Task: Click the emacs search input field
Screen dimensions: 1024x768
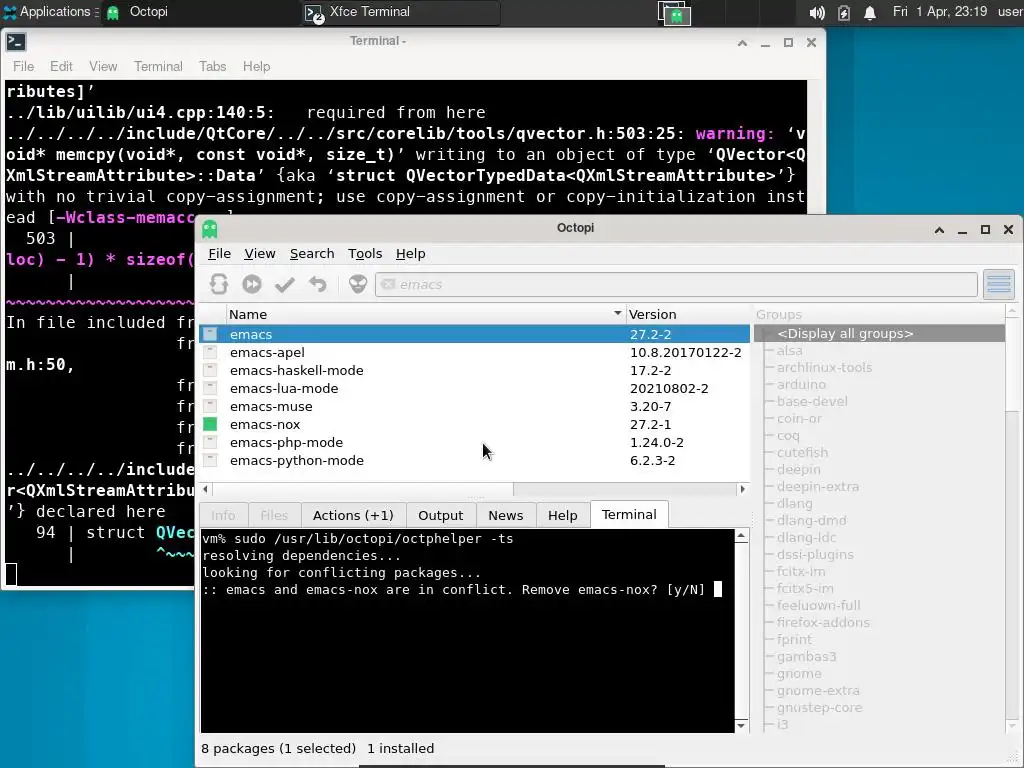Action: (676, 284)
